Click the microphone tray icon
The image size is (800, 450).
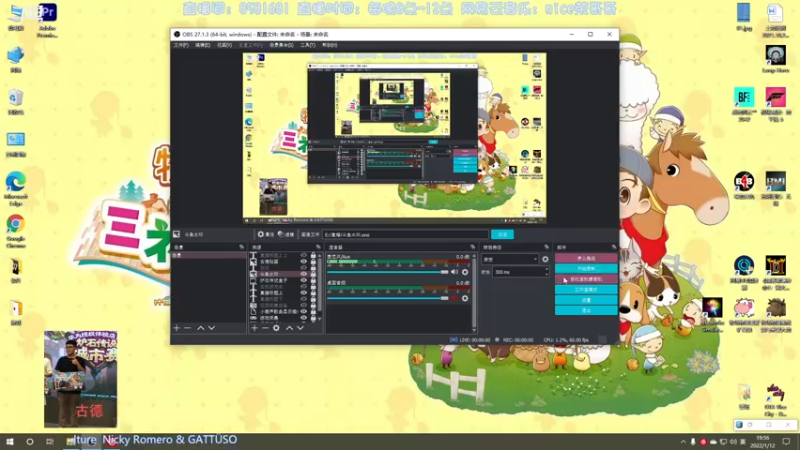click(x=693, y=442)
